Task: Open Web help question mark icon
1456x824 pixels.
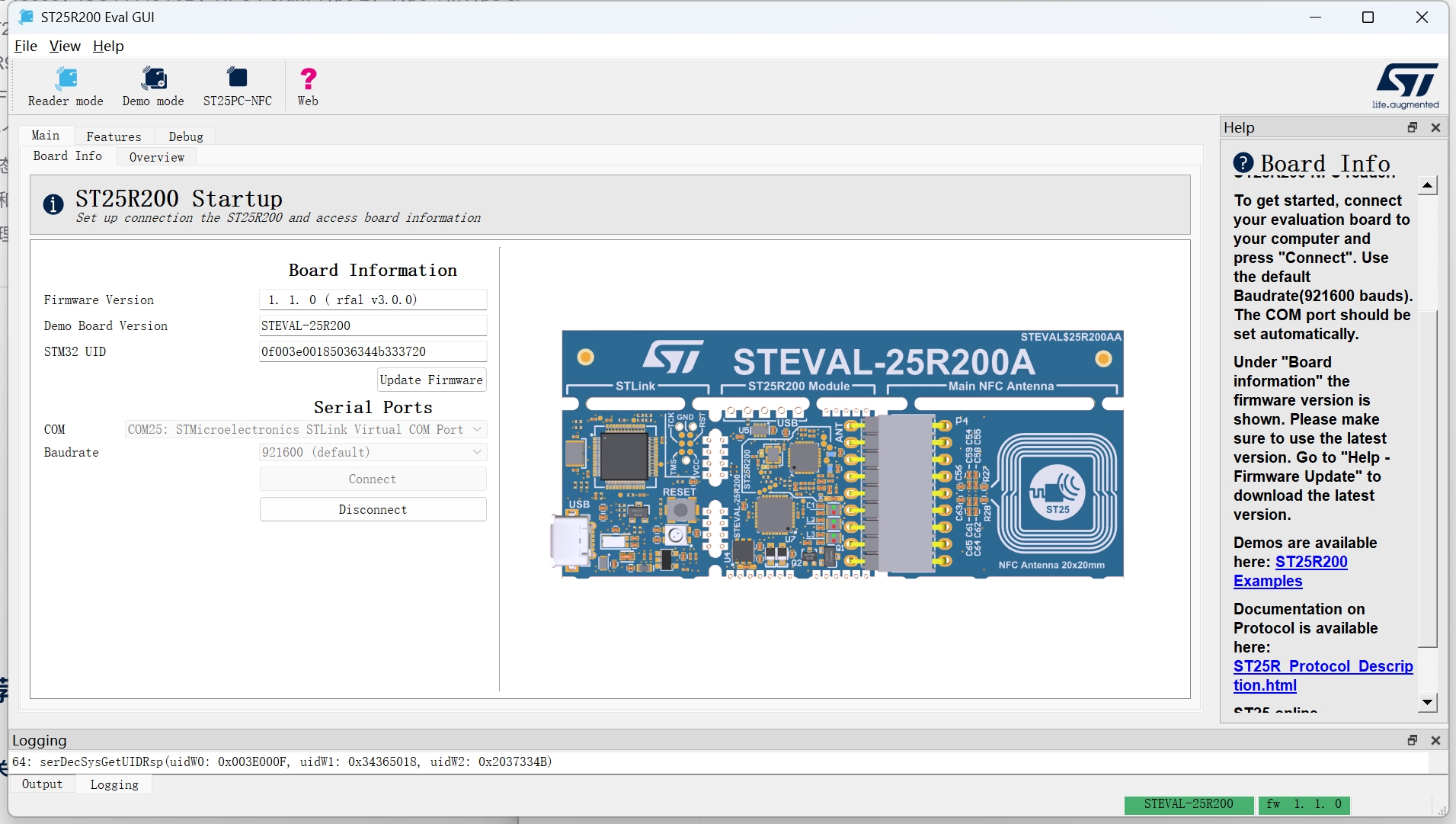Action: click(308, 87)
